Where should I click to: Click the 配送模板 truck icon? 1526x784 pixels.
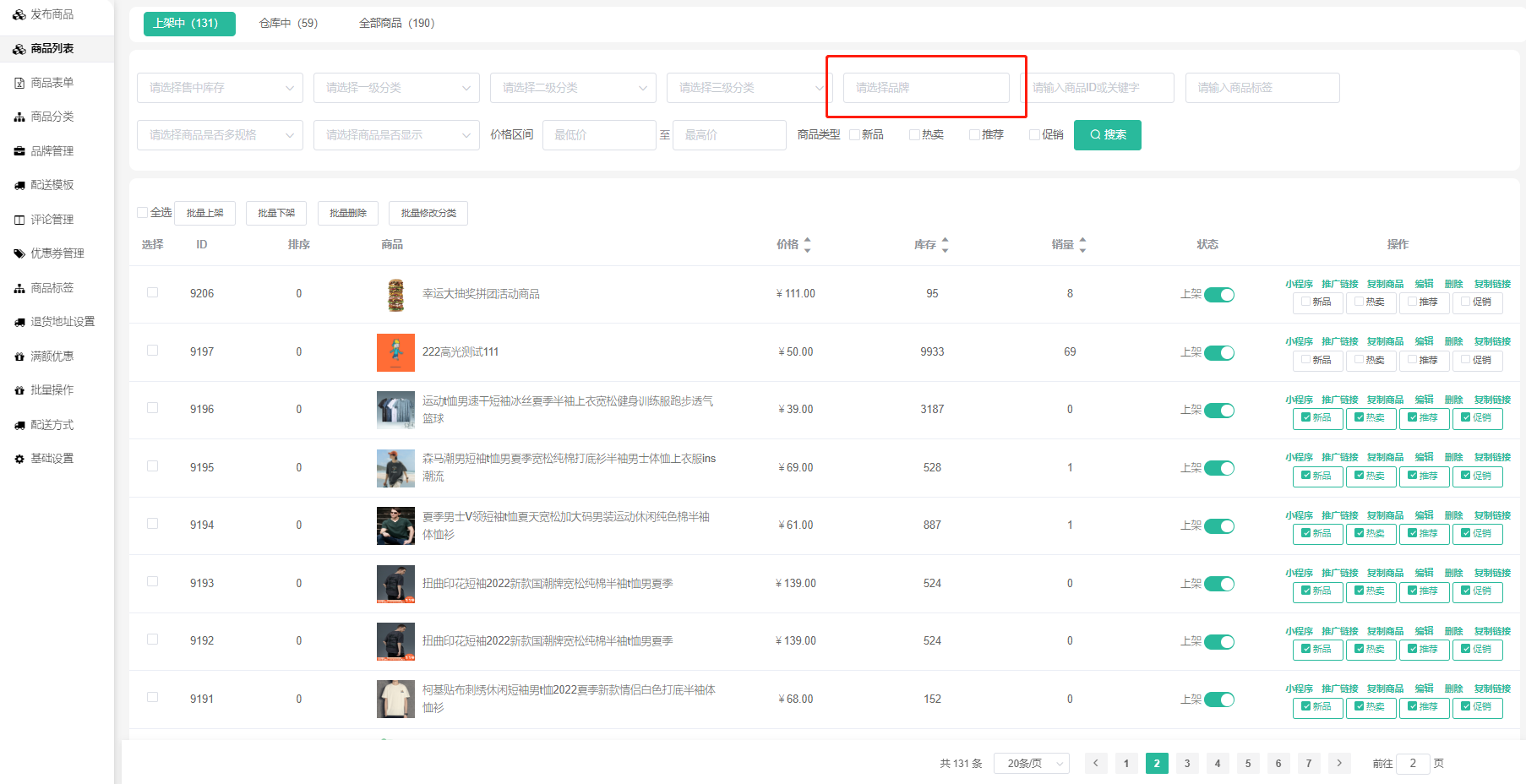pos(19,185)
